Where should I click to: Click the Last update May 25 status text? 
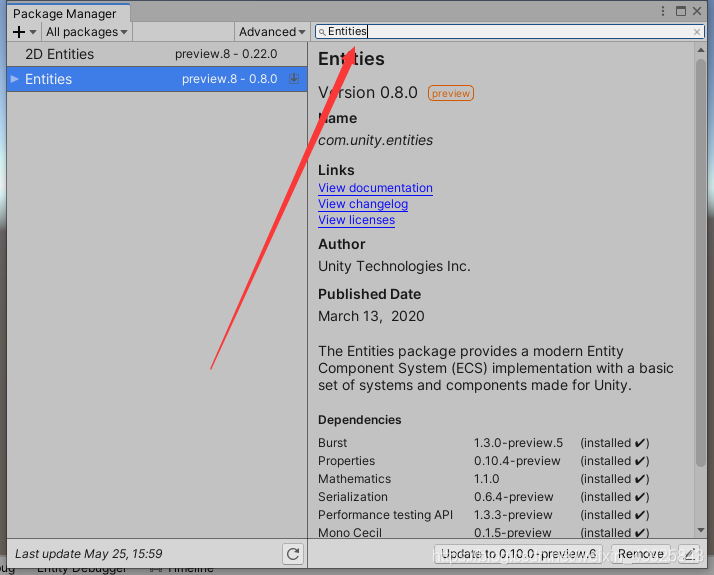pyautogui.click(x=89, y=554)
